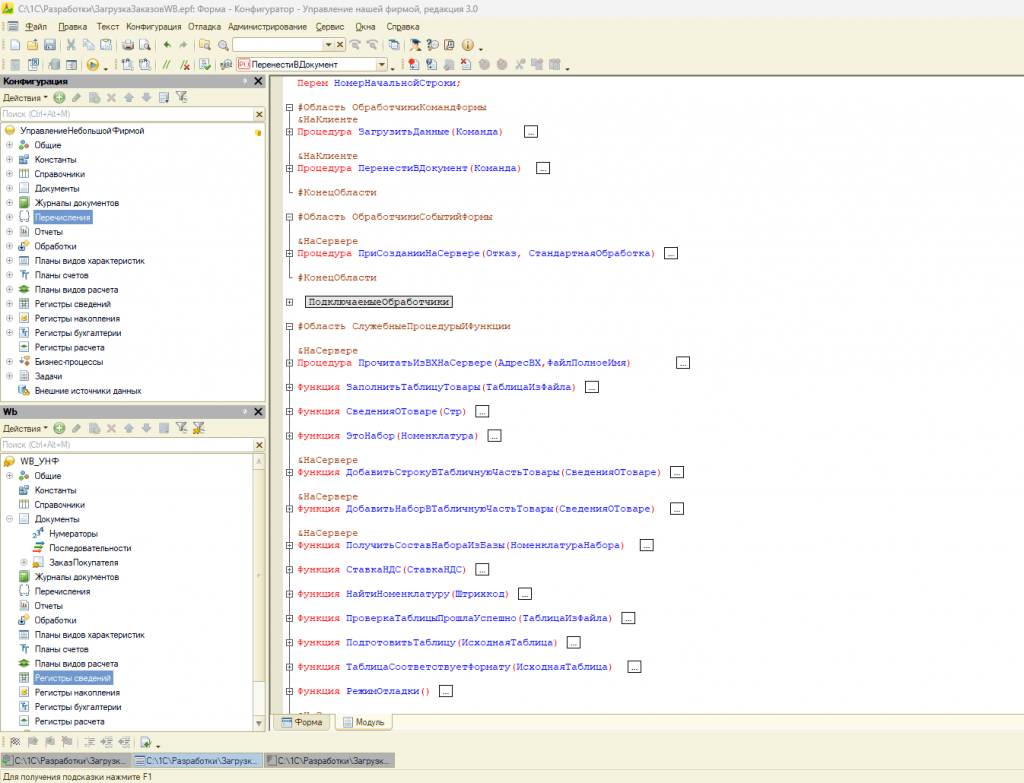The height and width of the screenshot is (783, 1024).
Task: Run syntax check icon with green checkmark
Action: [205, 65]
